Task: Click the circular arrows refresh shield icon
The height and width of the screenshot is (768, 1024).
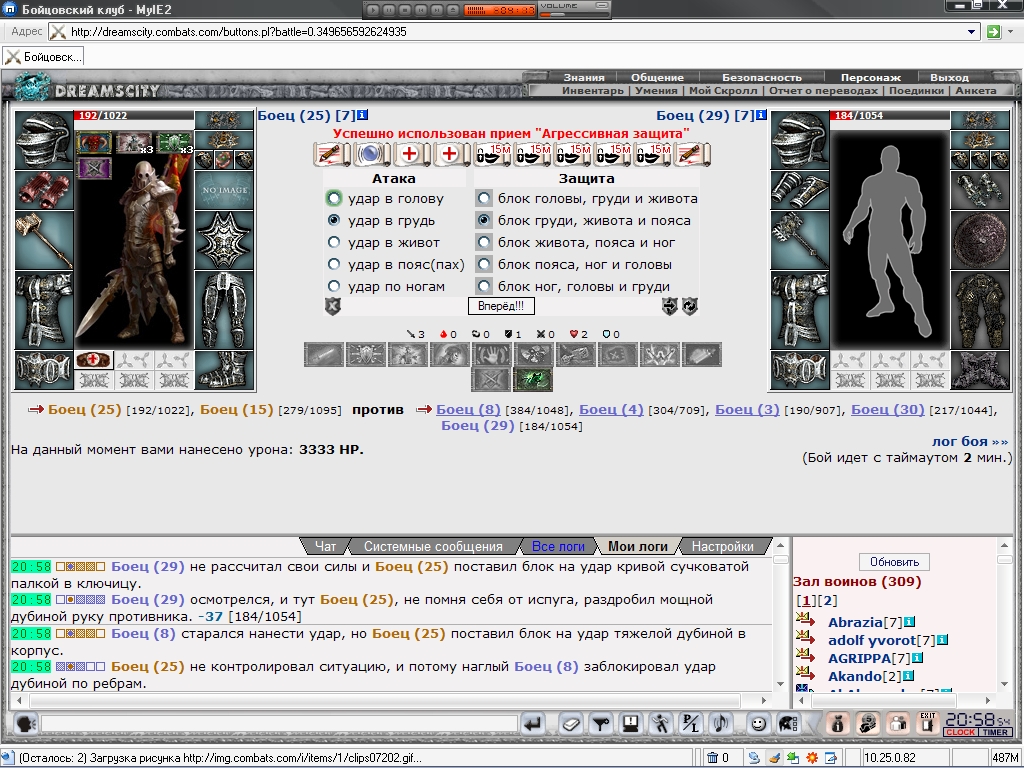Action: click(x=690, y=306)
